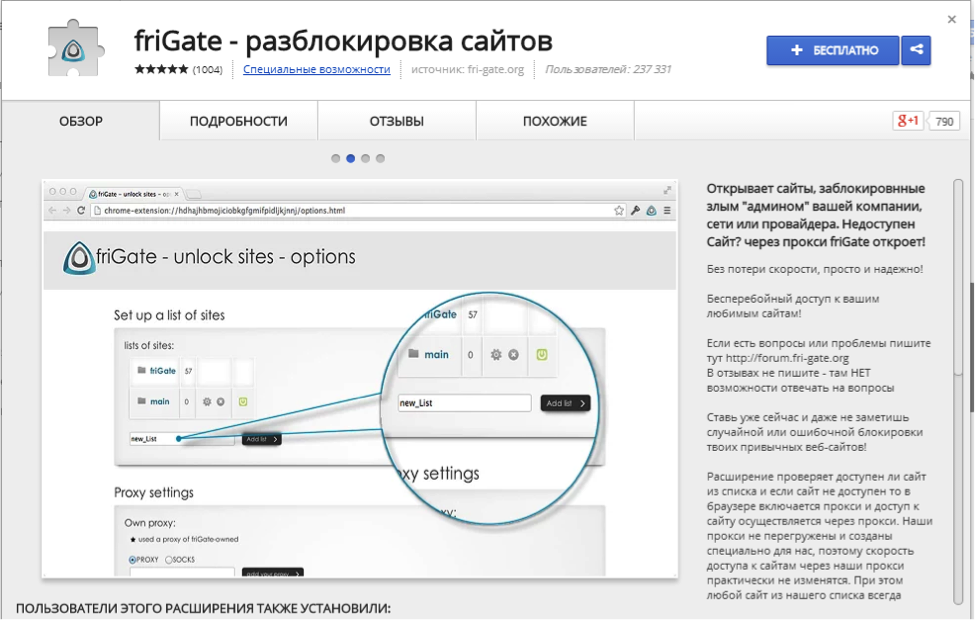Select the third screenshot carousel dot

click(366, 159)
